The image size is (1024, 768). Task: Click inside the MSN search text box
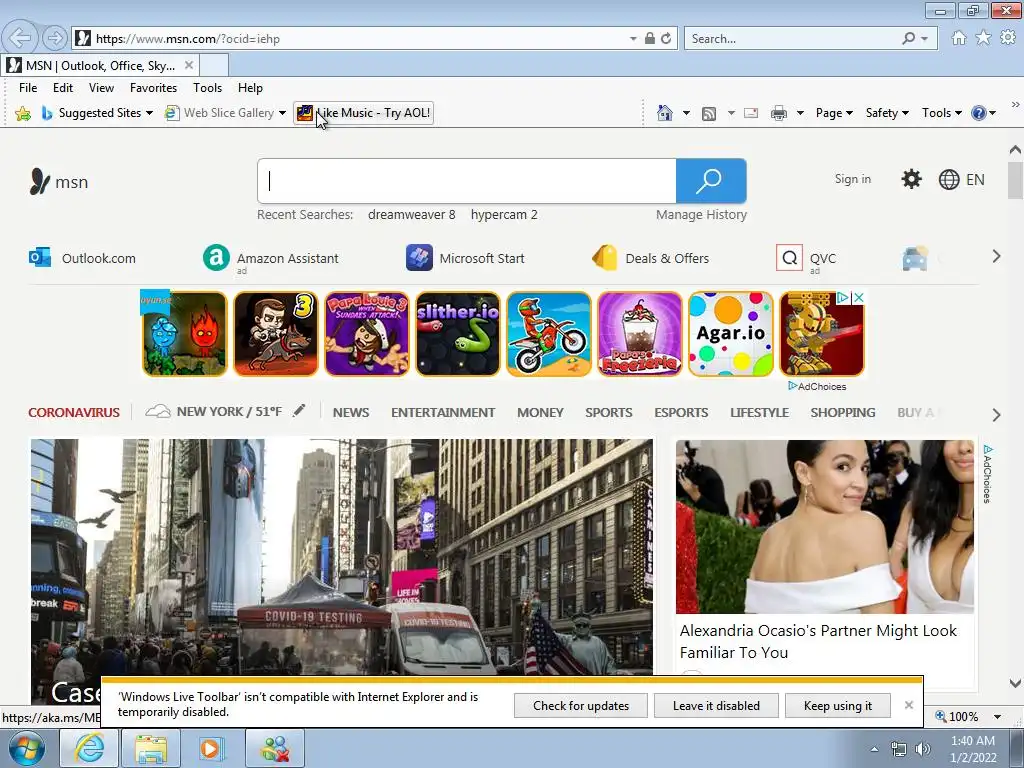coord(467,181)
